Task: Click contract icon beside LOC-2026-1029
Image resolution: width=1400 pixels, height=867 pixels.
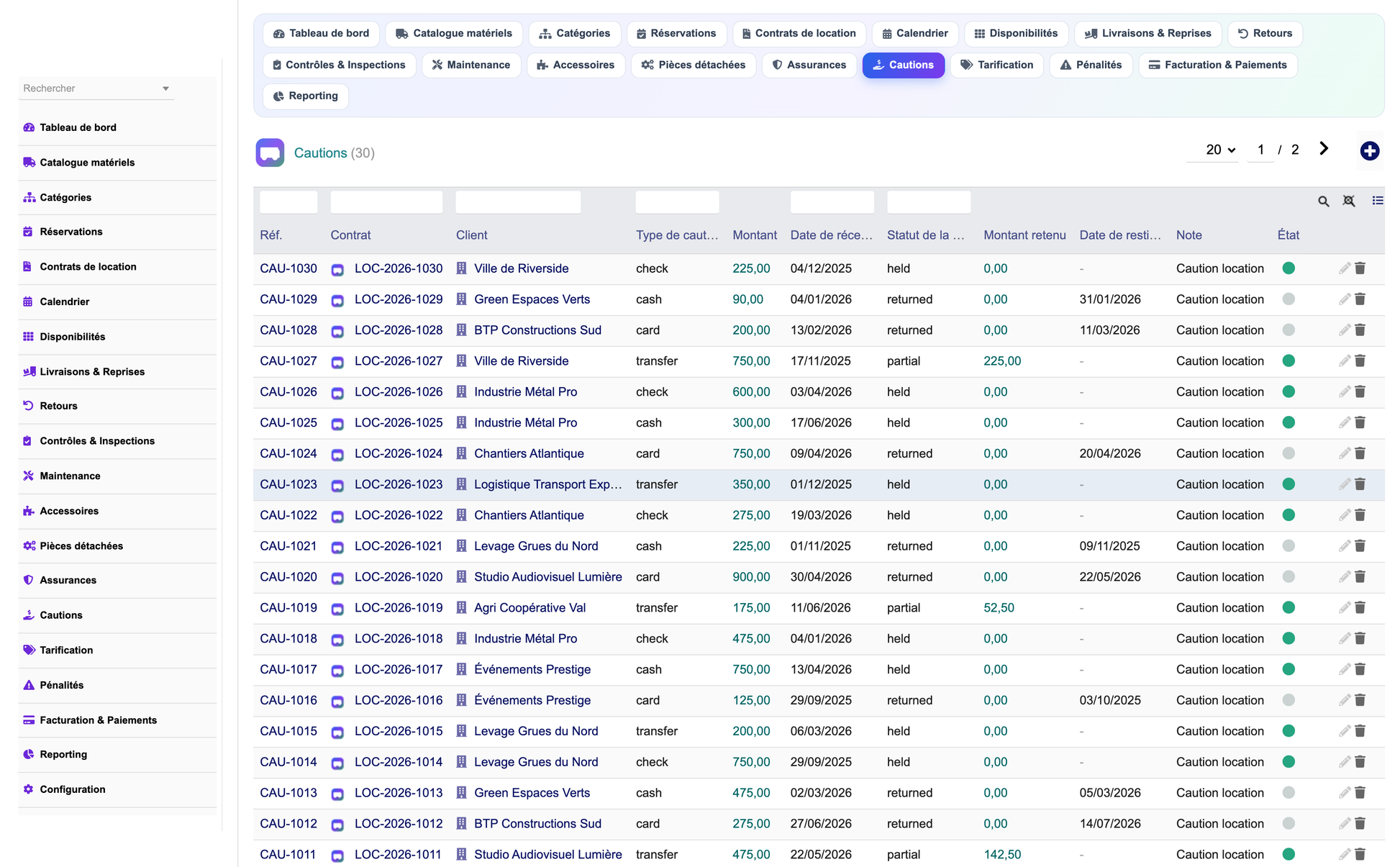Action: click(x=337, y=300)
